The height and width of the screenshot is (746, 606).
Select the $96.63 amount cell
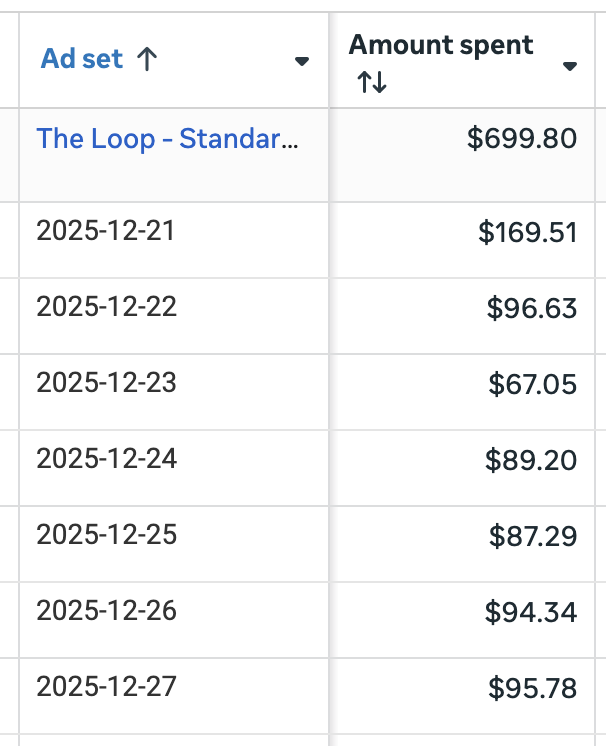532,309
